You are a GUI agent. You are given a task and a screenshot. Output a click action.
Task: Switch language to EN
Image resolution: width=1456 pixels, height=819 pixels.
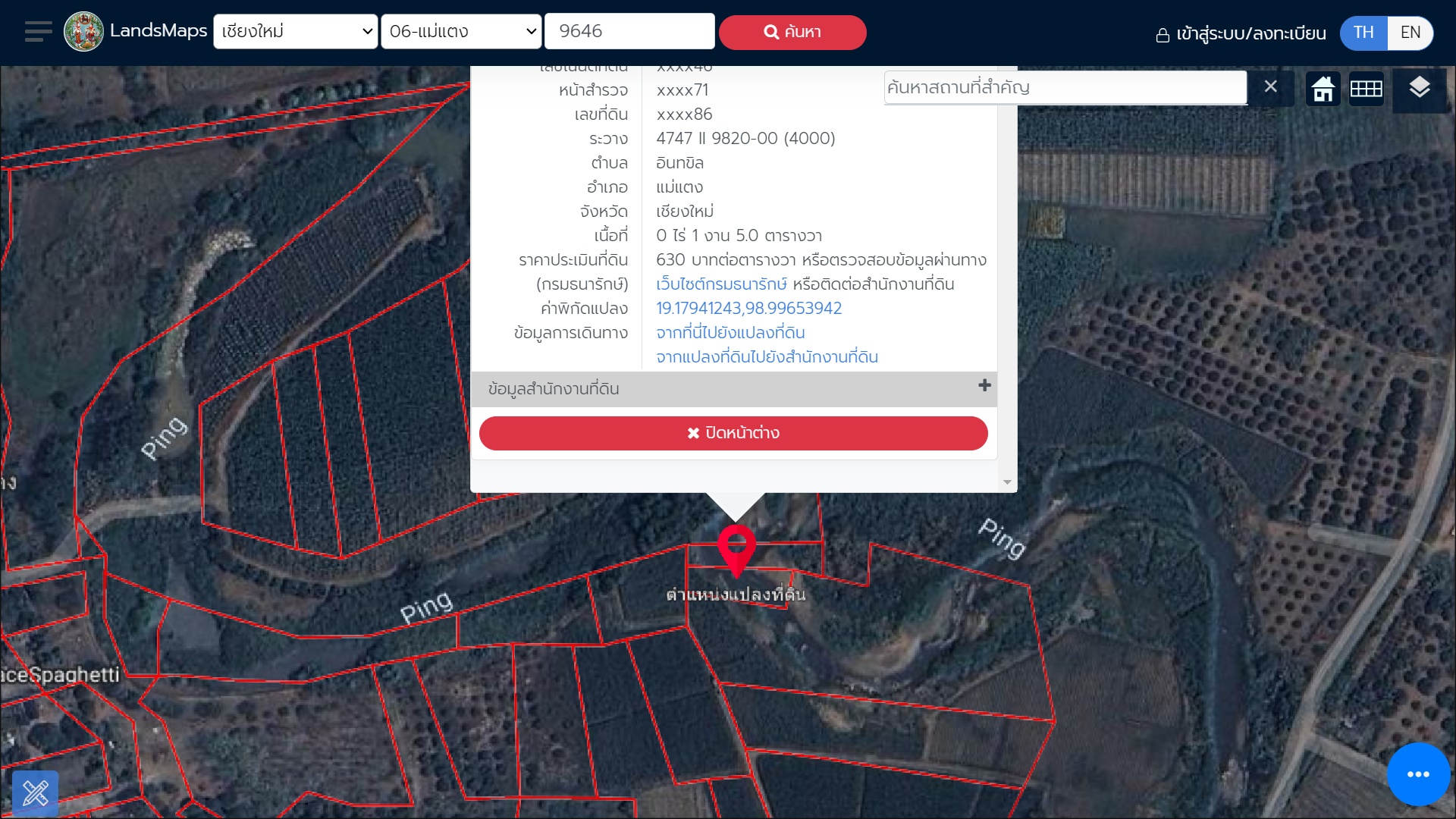tap(1410, 33)
